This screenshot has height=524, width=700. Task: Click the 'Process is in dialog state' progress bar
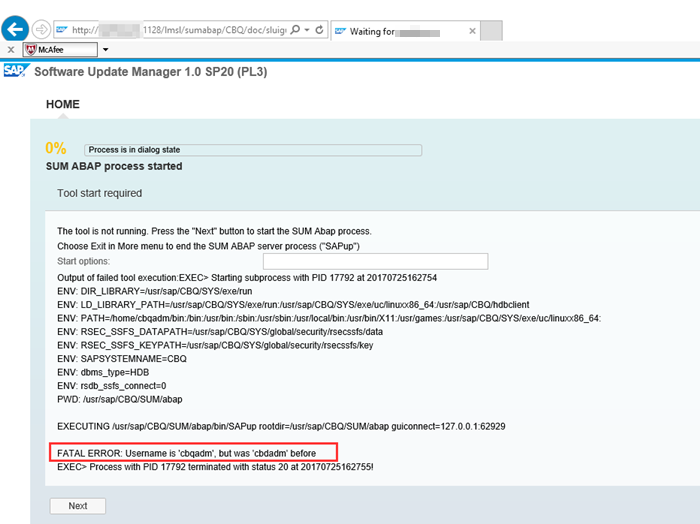pos(253,150)
